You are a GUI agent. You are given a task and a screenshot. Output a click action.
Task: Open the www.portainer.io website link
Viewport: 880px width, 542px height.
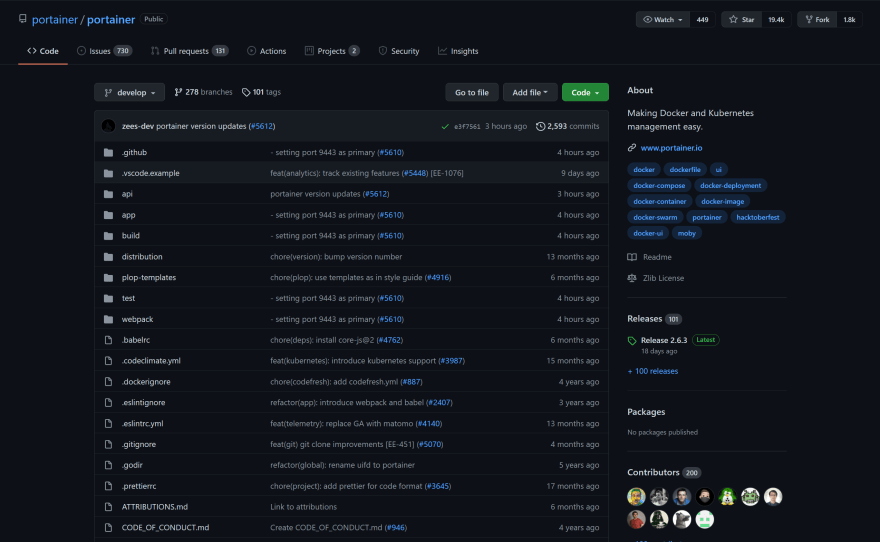(x=671, y=148)
